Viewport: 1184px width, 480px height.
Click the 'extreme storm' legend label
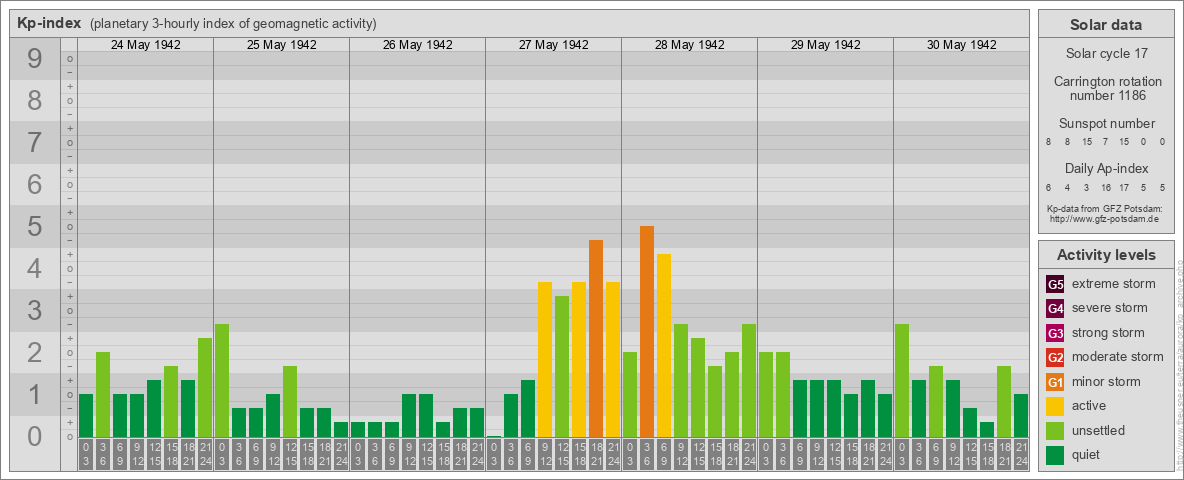click(x=1114, y=284)
